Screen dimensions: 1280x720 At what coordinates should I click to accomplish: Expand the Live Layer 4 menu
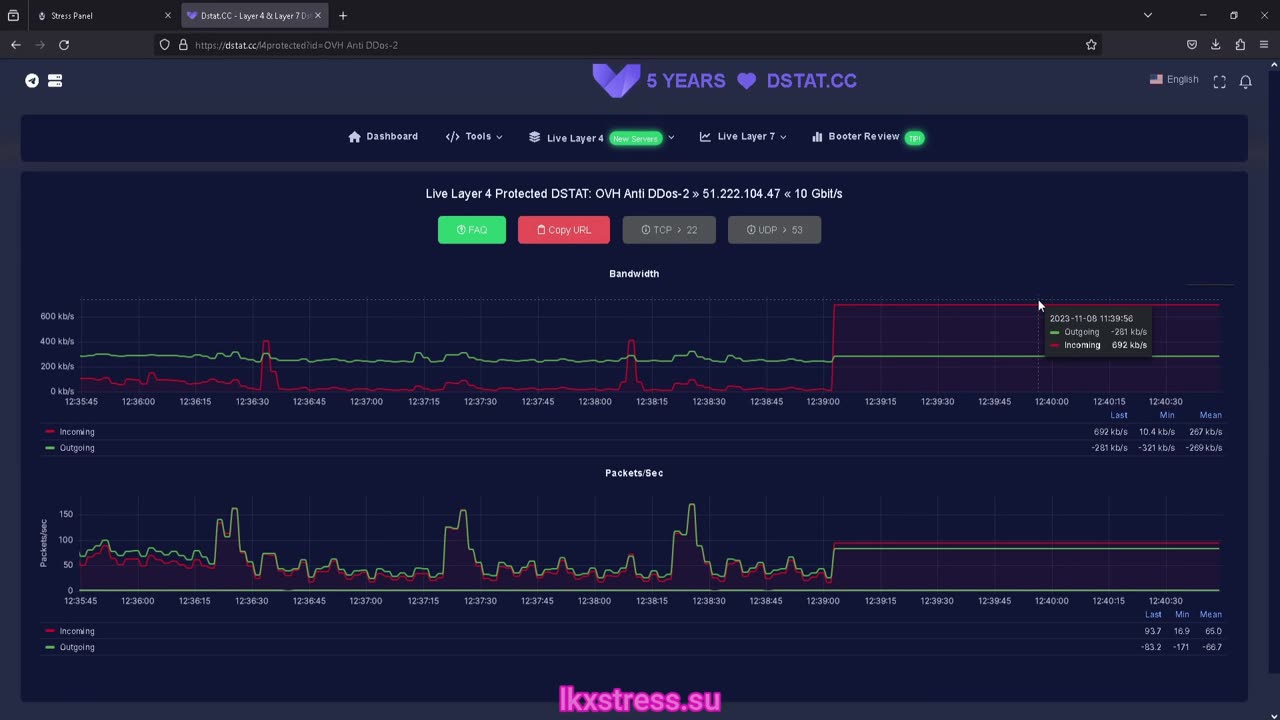tap(601, 138)
